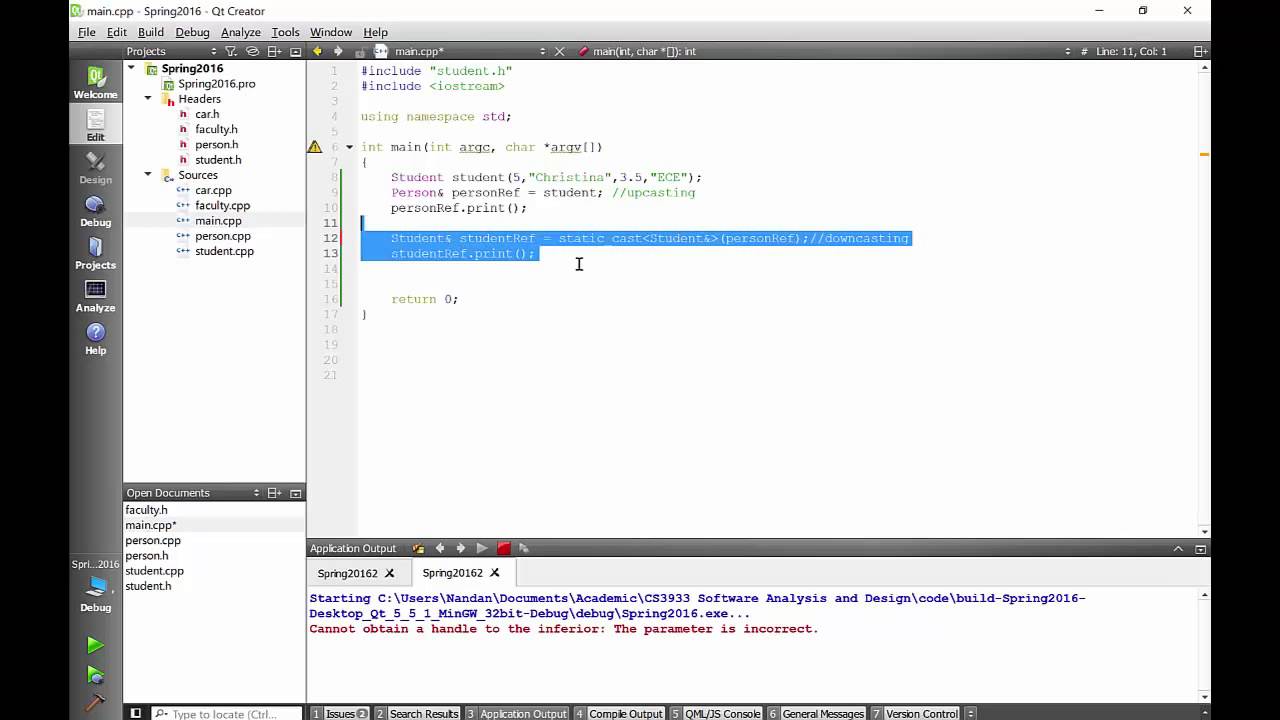
Task: Split the editor view
Action: click(x=1200, y=51)
